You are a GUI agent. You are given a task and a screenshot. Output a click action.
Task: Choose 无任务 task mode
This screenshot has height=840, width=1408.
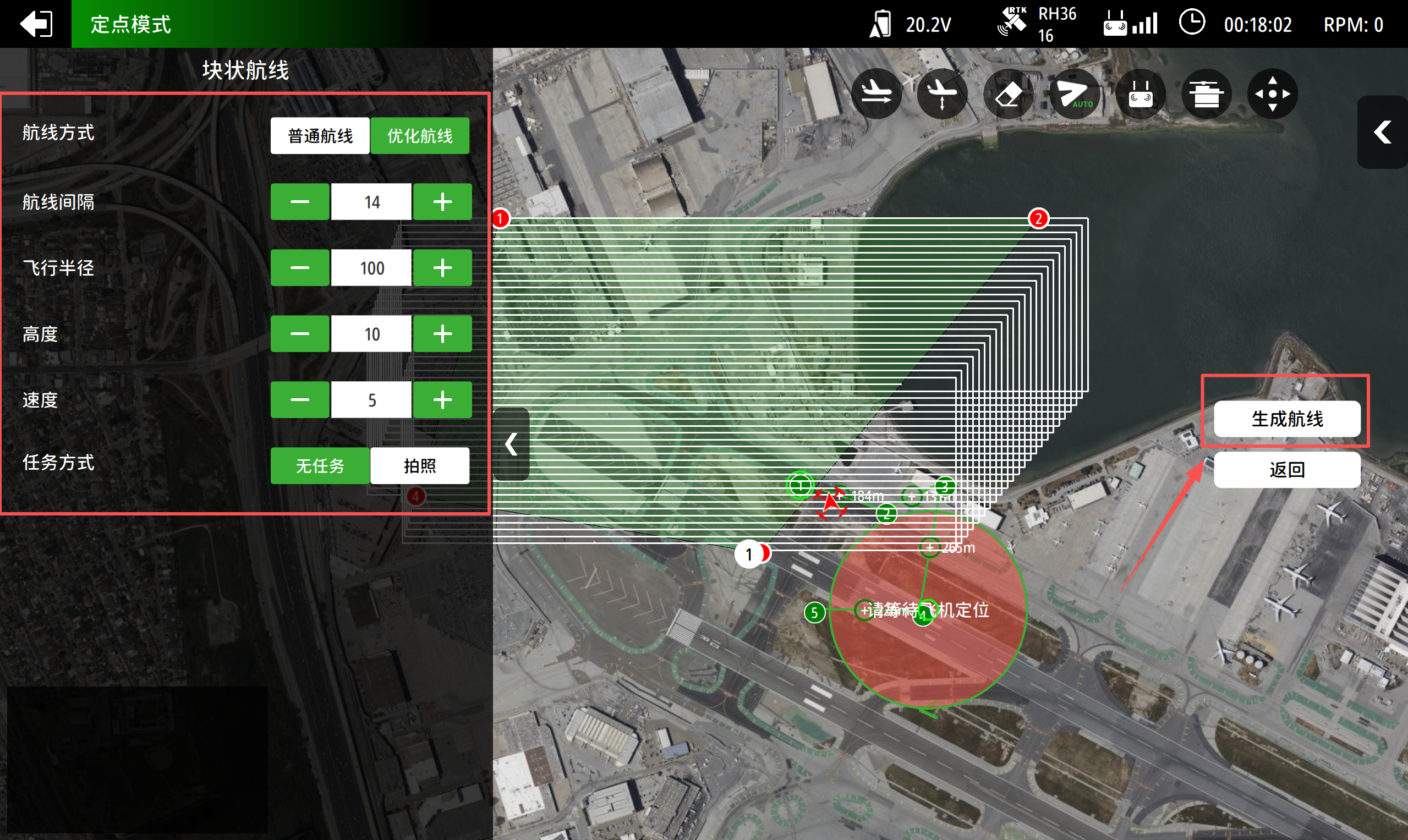click(x=320, y=466)
